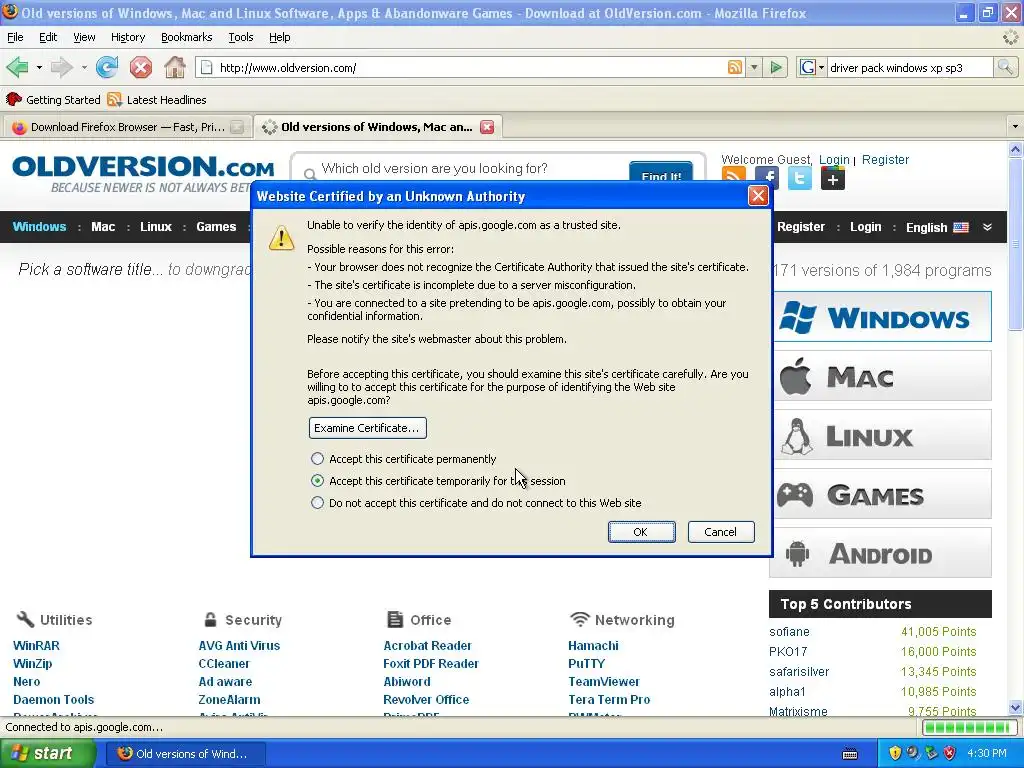Open the Games item in site navigation
Screen dimensions: 1024x768
[216, 227]
